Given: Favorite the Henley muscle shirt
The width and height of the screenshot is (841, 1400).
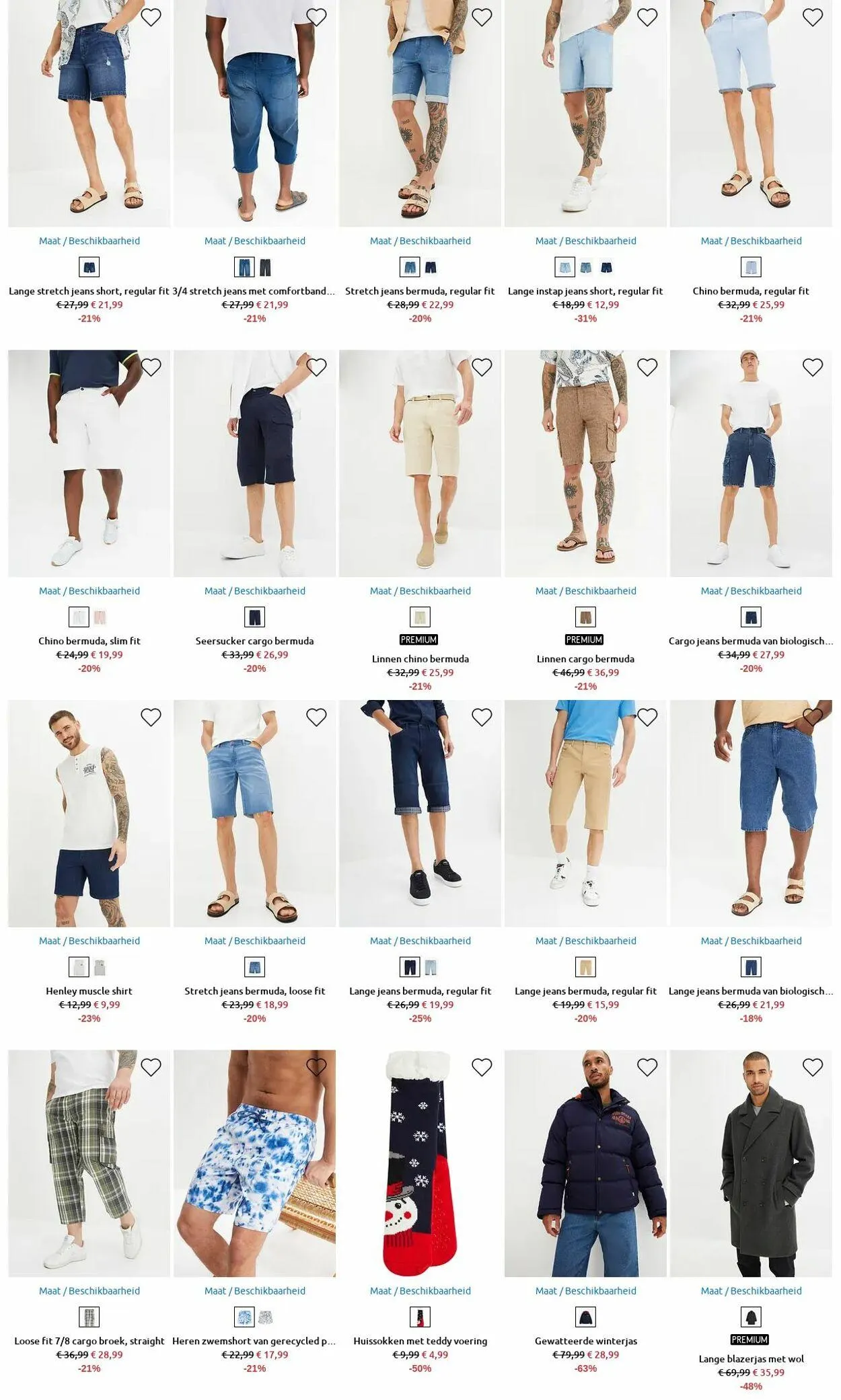Looking at the screenshot, I should click(151, 717).
